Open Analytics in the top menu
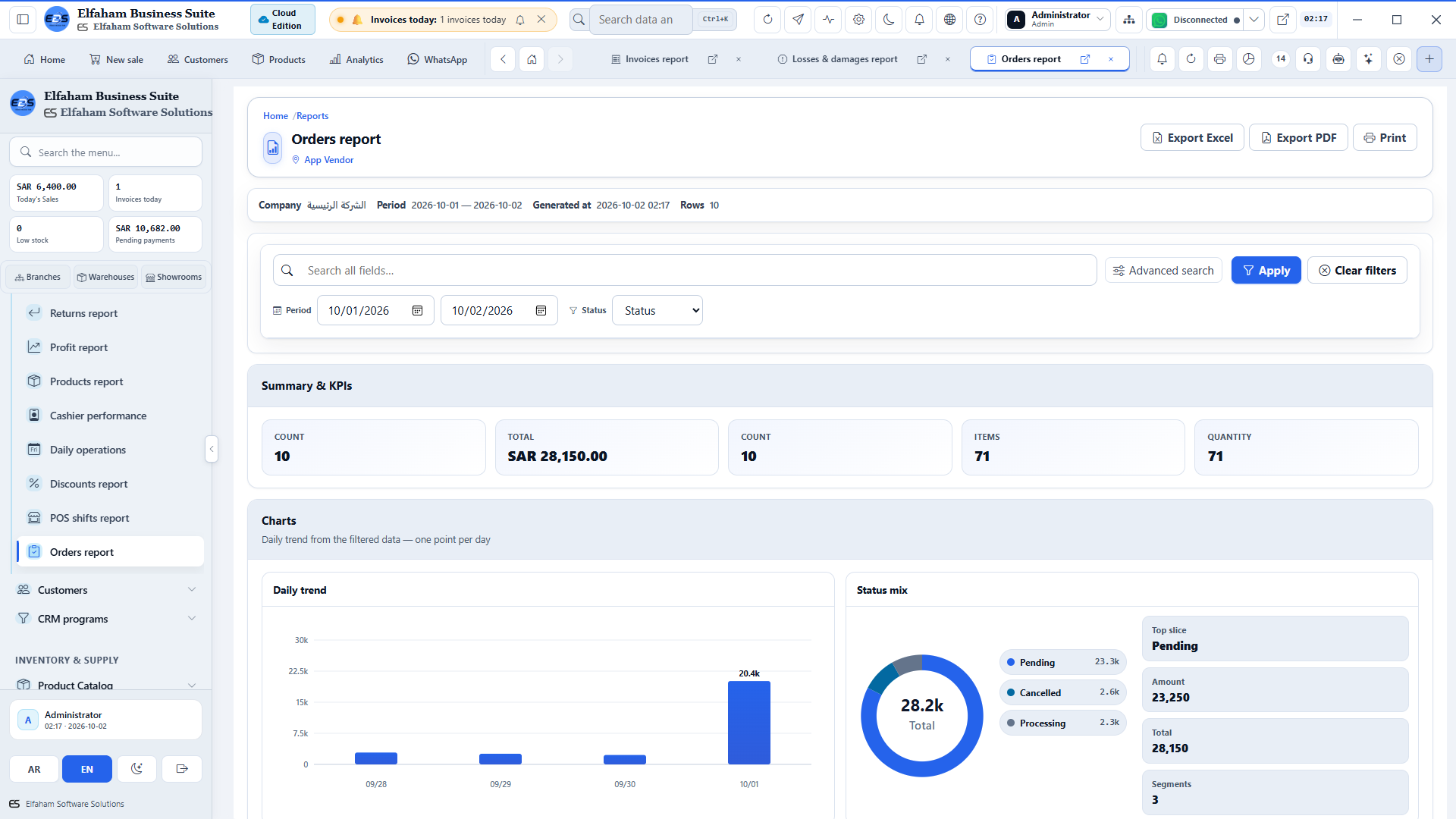This screenshot has height=819, width=1456. coord(356,59)
